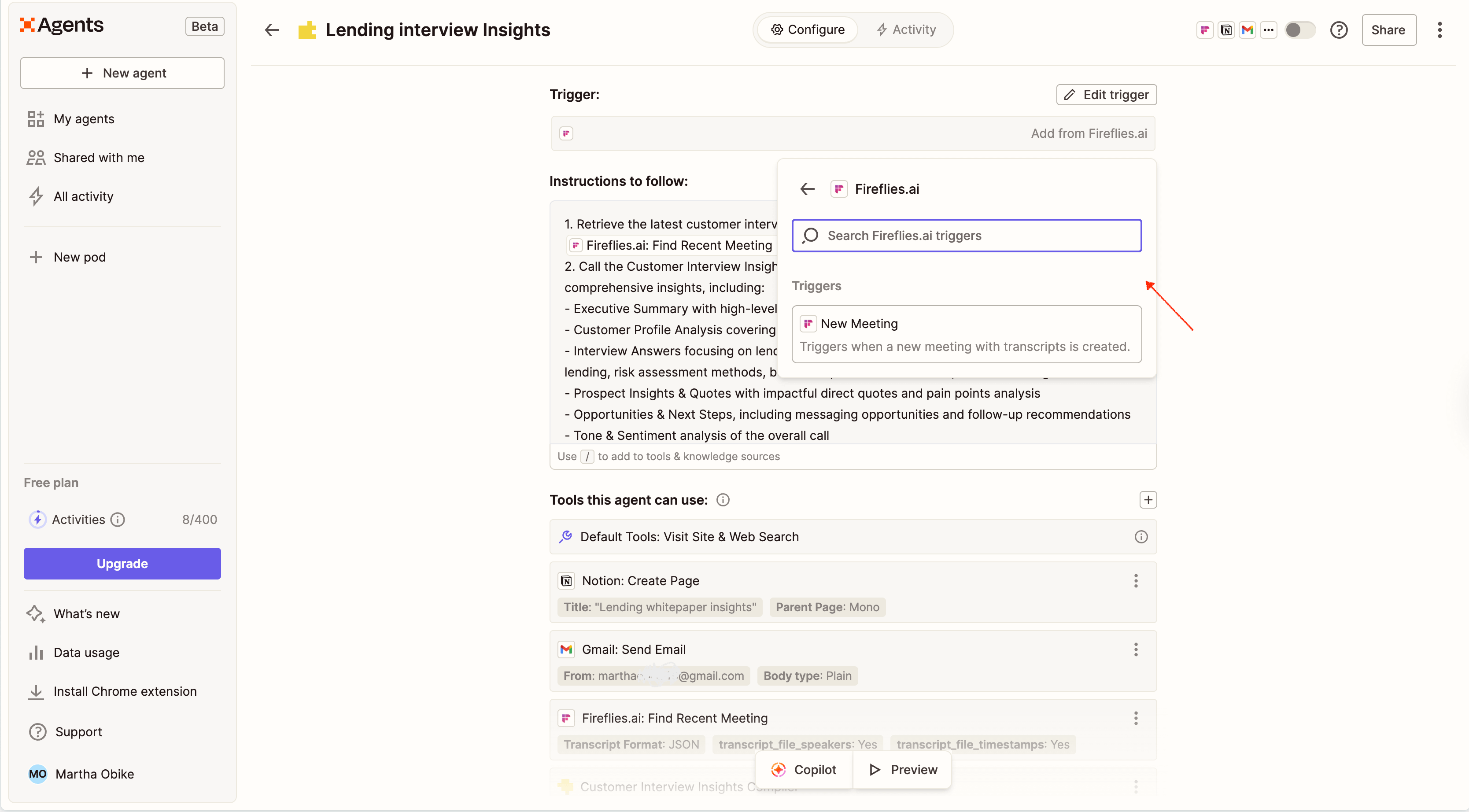
Task: Create a New pod
Action: click(67, 257)
